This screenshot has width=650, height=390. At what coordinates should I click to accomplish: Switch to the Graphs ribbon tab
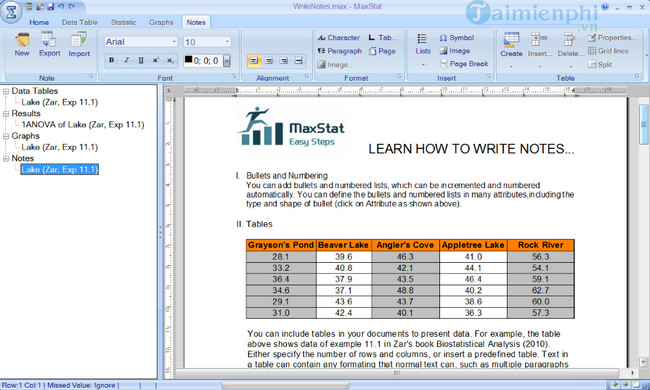(161, 22)
